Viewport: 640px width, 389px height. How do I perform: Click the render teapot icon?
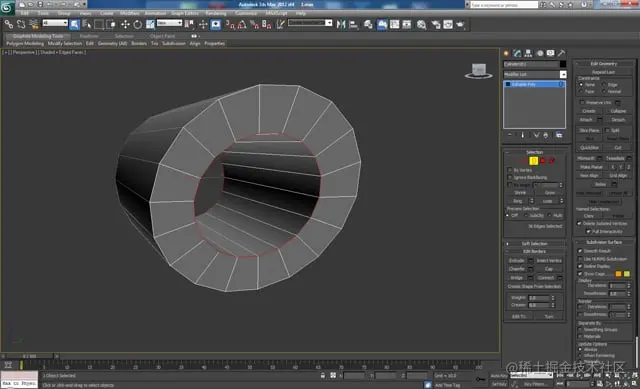[461, 24]
